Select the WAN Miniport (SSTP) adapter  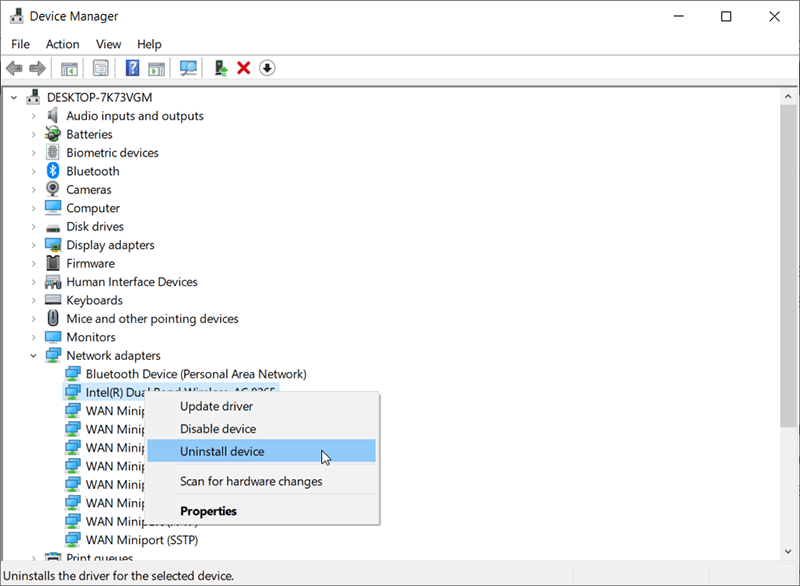(143, 539)
